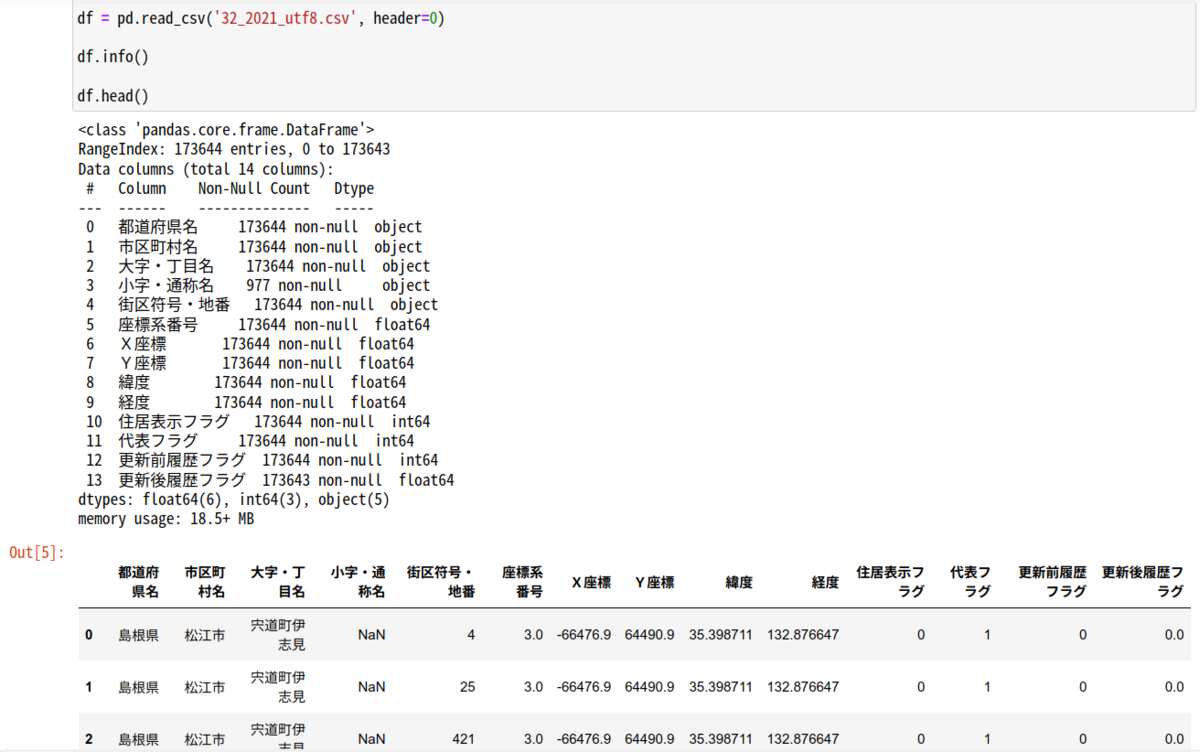1200x752 pixels.
Task: Select the 緯度 column header
Action: [738, 583]
